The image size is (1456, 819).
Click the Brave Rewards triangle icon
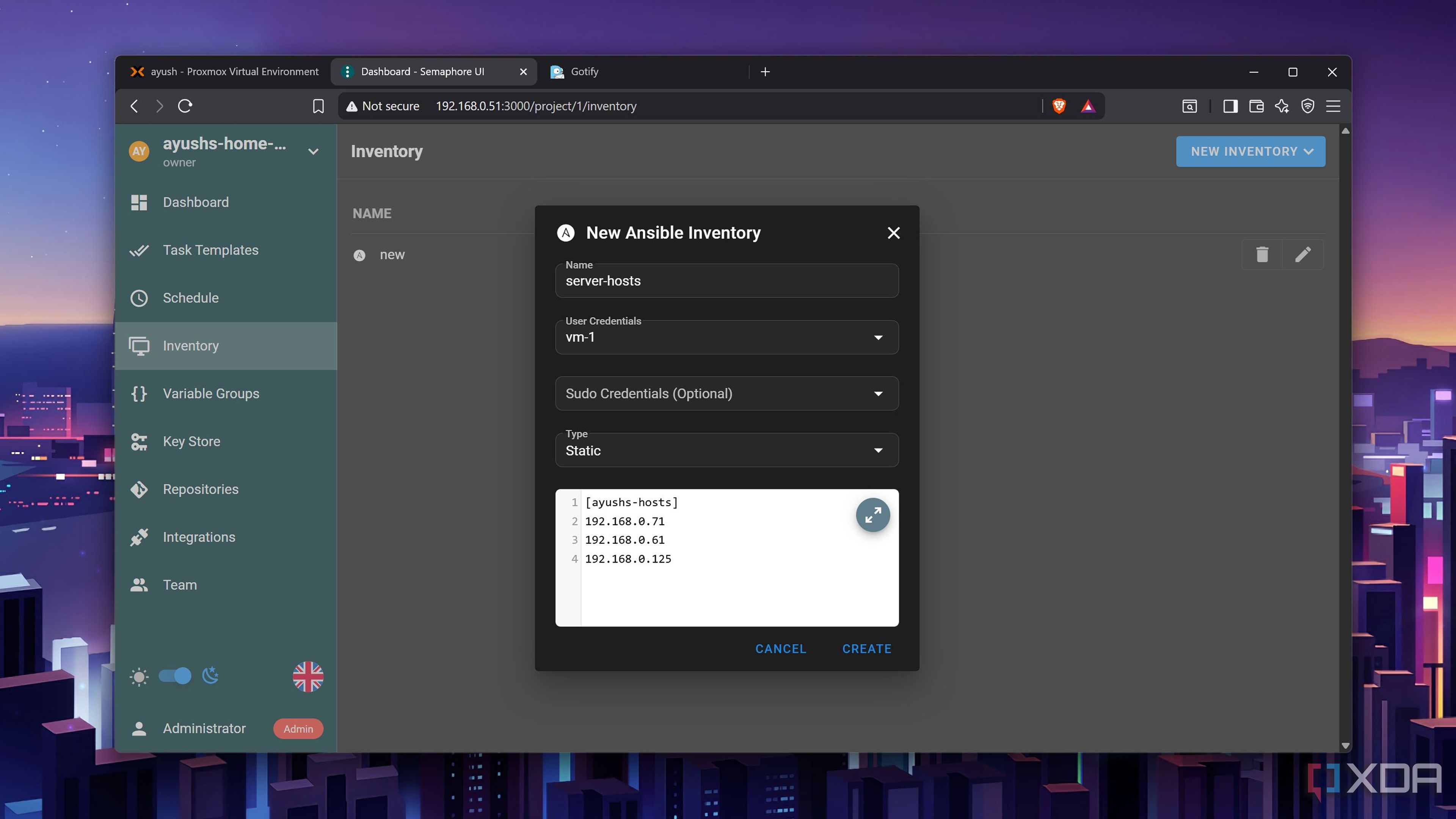click(x=1087, y=106)
